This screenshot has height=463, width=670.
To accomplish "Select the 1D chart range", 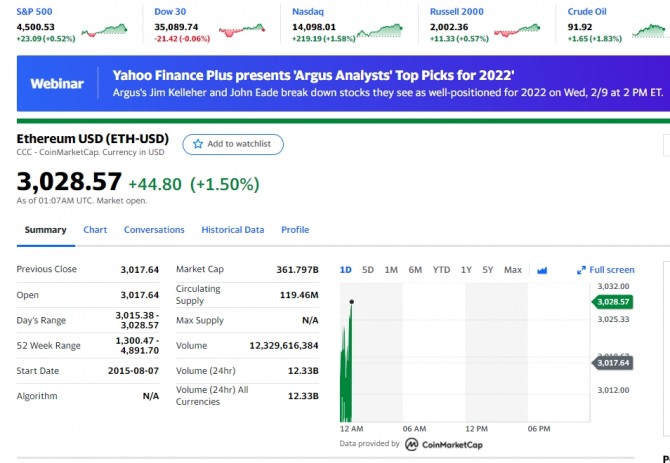I will (345, 270).
